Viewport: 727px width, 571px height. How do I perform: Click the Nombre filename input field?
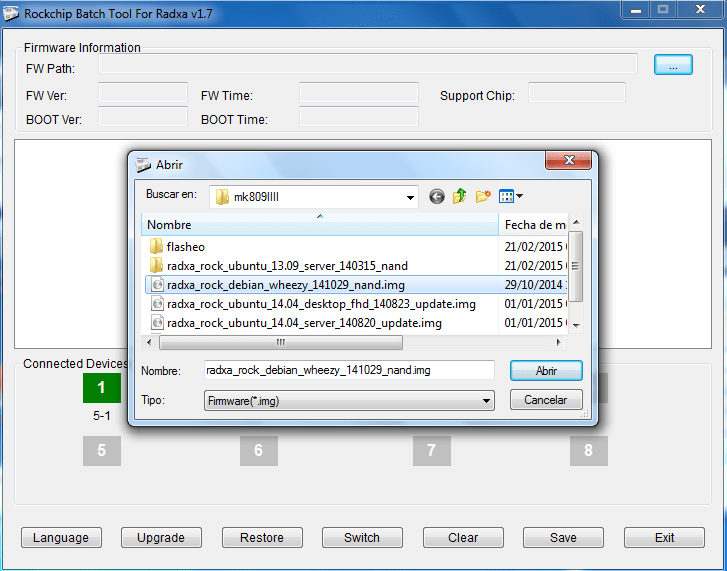(349, 370)
